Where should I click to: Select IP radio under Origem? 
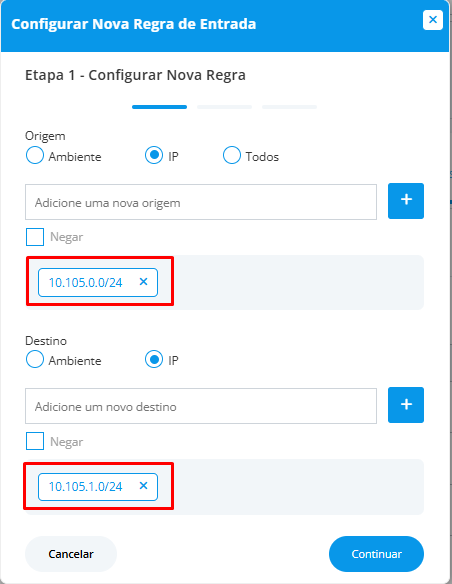pyautogui.click(x=154, y=155)
